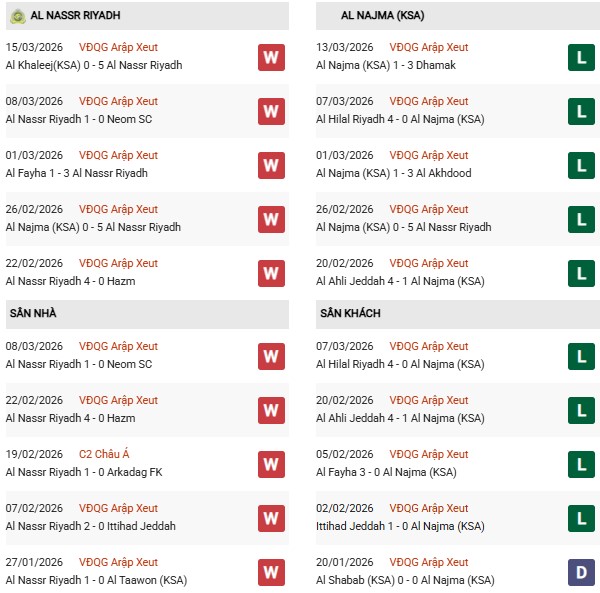Click the W badge for the 15/03/2026 Al Khaleej match
Viewport: 600px width, 593px height.
pyautogui.click(x=271, y=57)
